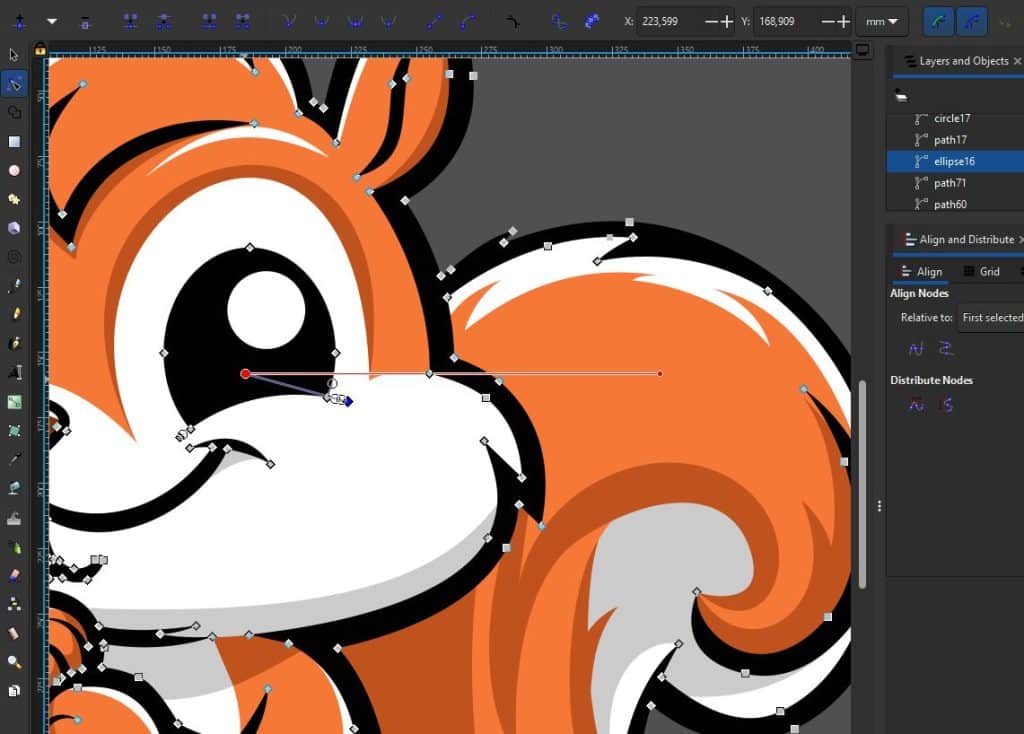Select the Tweak tool
This screenshot has width=1024, height=734.
14,519
